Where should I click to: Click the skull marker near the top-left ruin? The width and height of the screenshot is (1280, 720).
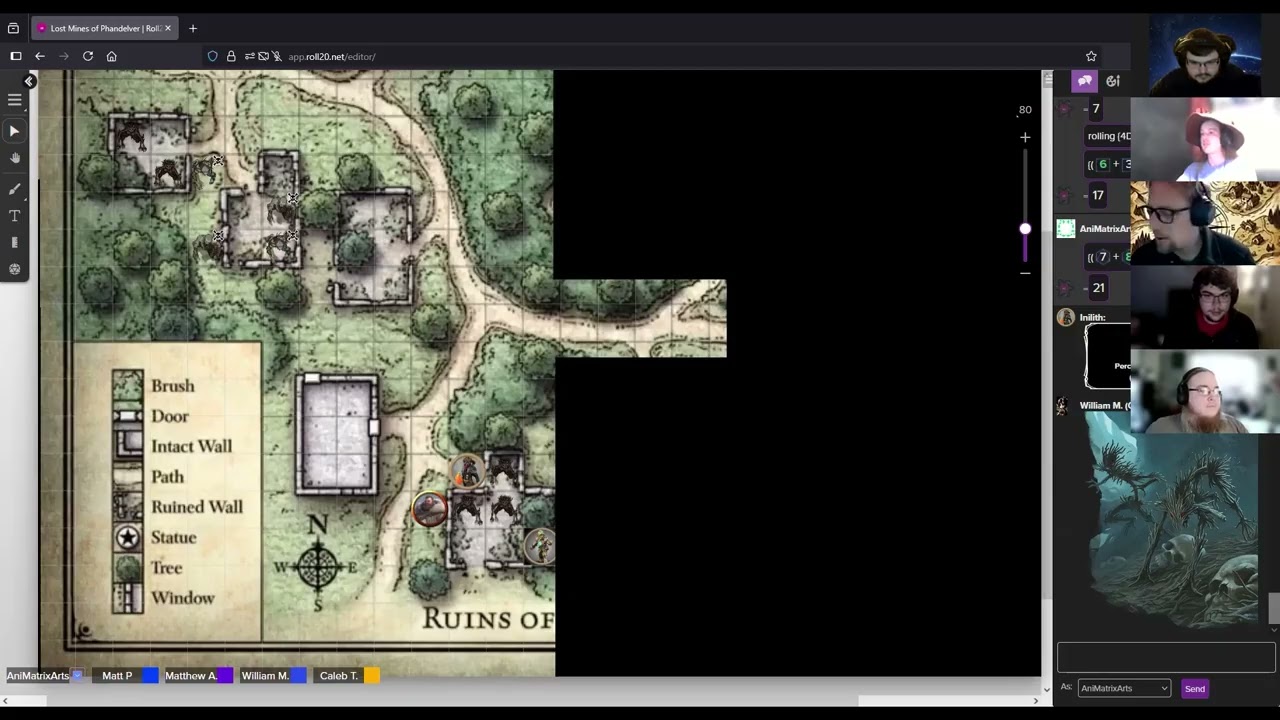[218, 161]
